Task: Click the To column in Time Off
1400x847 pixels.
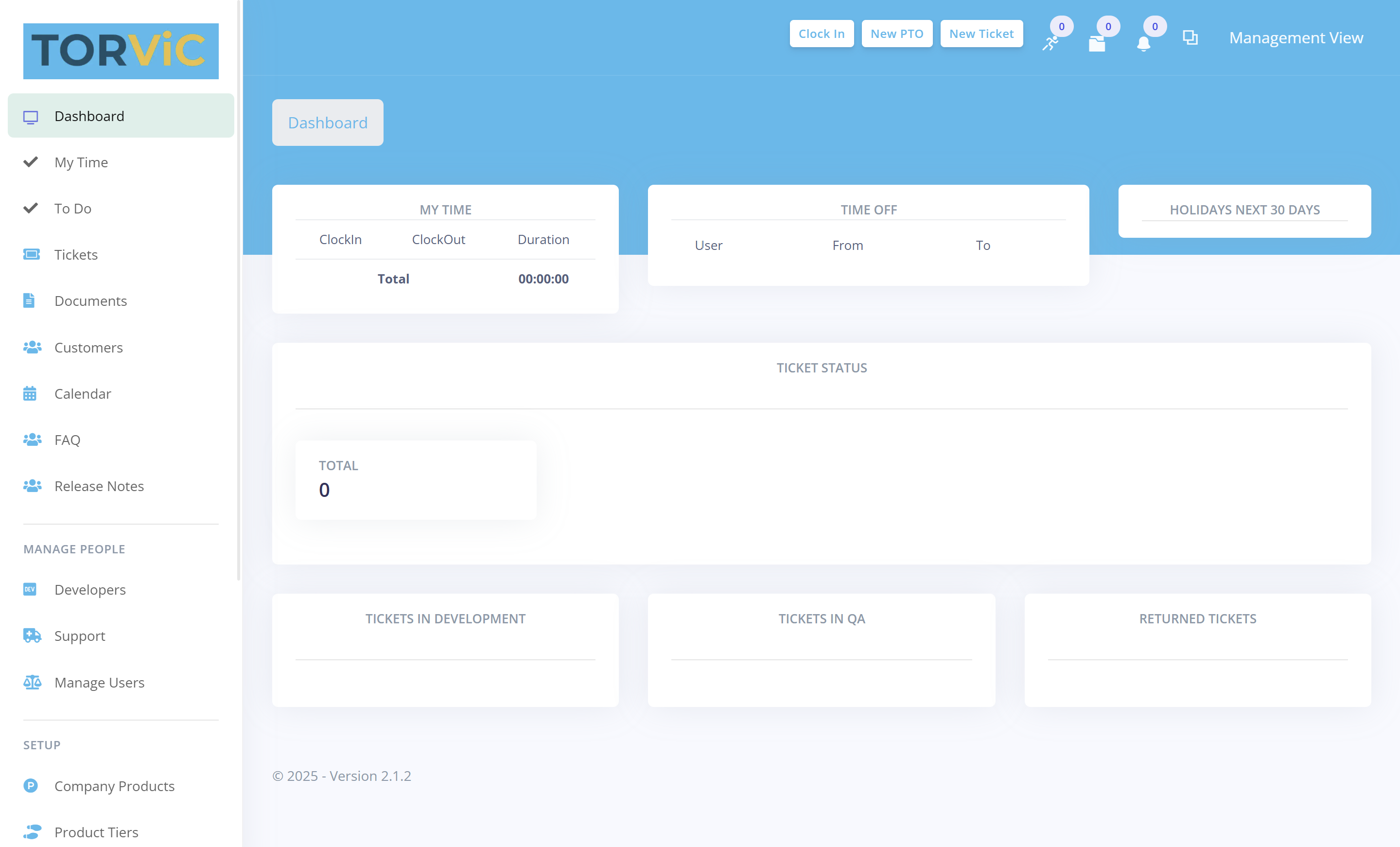Action: (x=982, y=245)
